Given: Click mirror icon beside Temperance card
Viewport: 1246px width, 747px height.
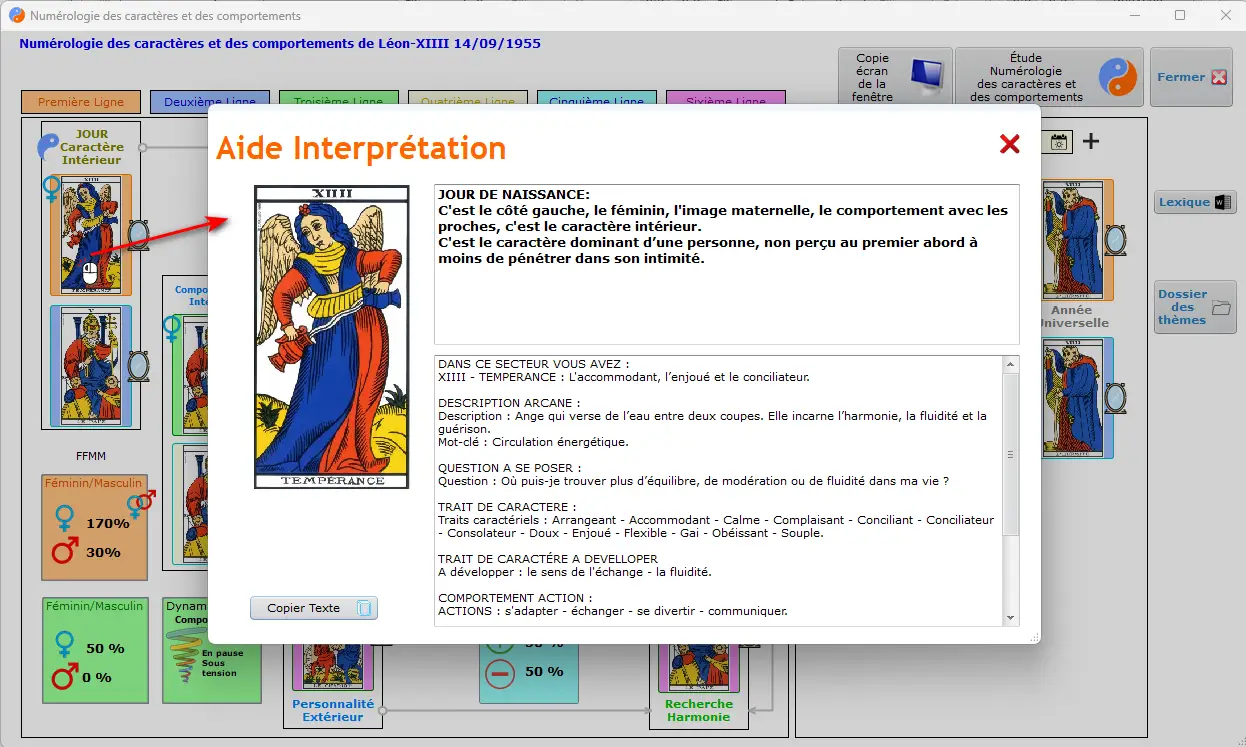Looking at the screenshot, I should click(x=139, y=234).
